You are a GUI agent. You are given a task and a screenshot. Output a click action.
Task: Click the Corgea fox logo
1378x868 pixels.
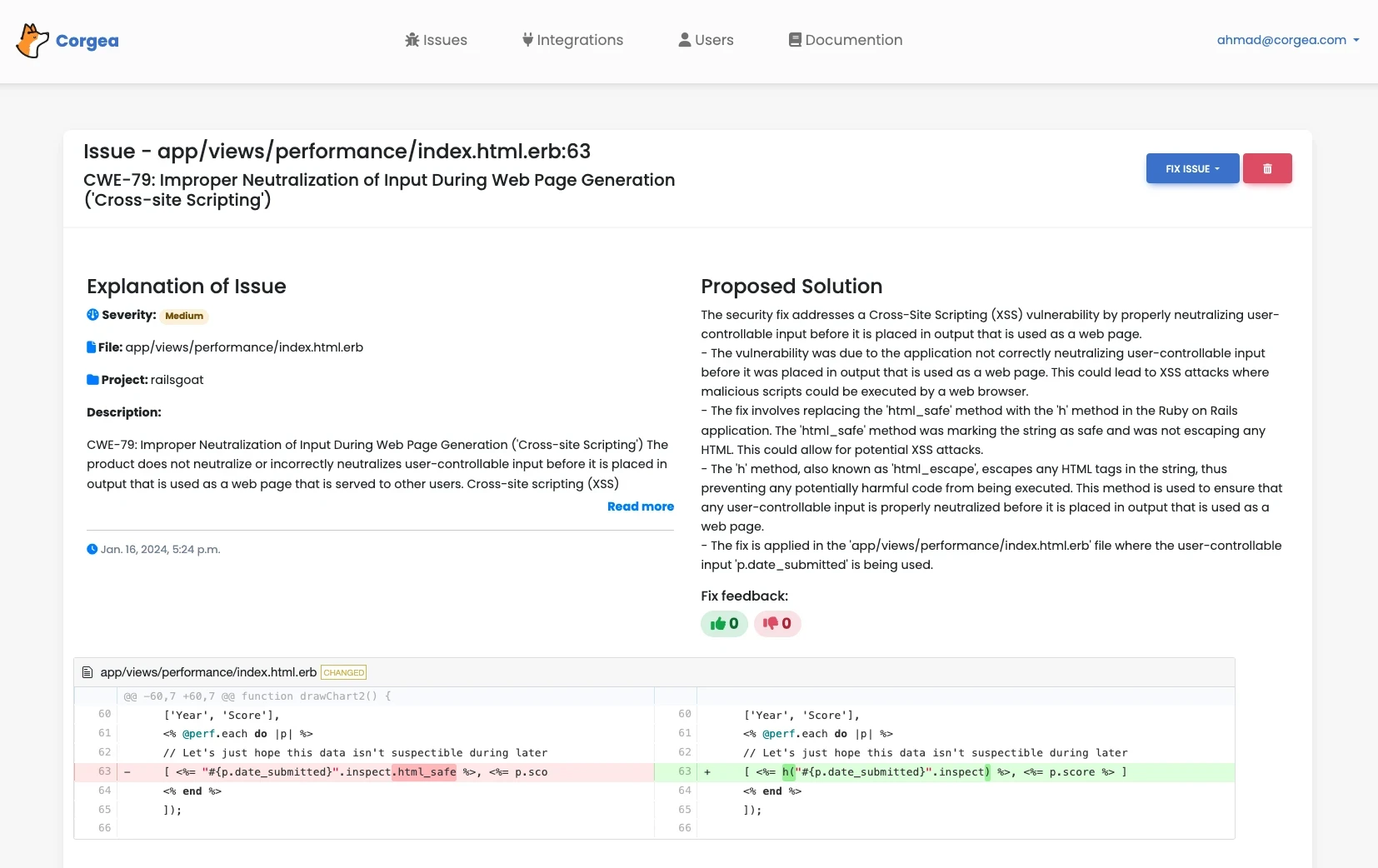click(32, 41)
